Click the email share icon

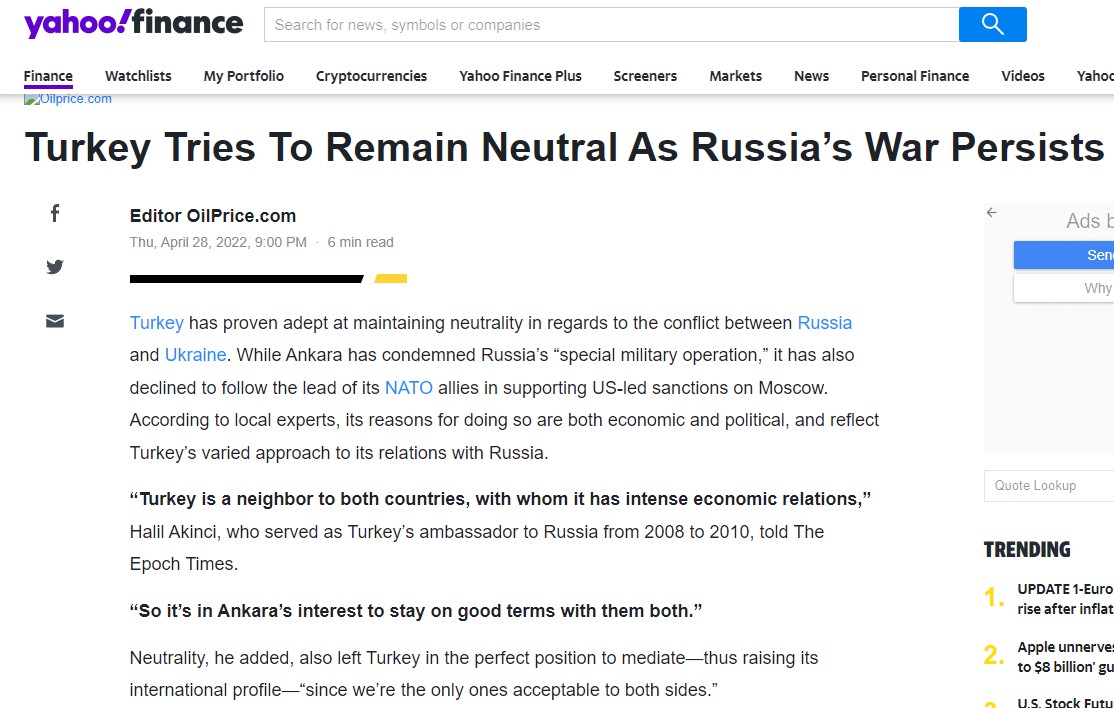coord(55,321)
